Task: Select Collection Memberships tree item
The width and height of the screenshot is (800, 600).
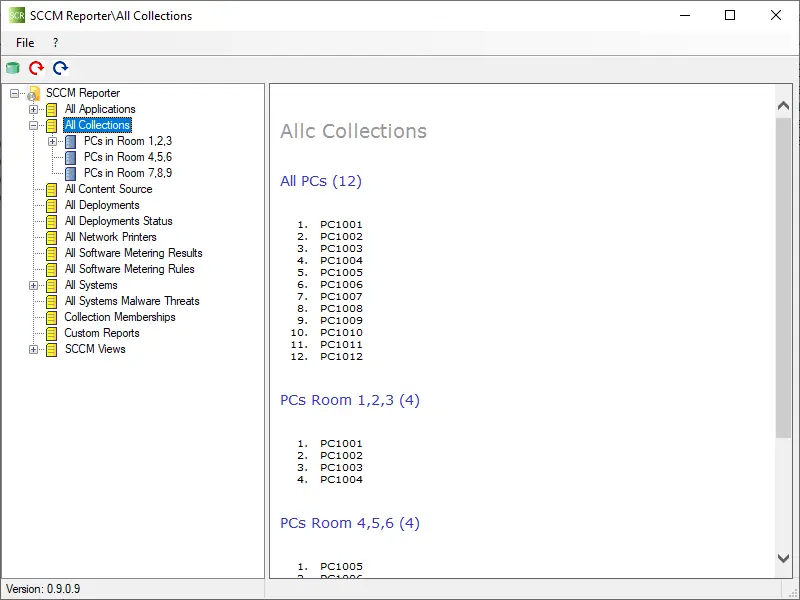Action: point(120,317)
